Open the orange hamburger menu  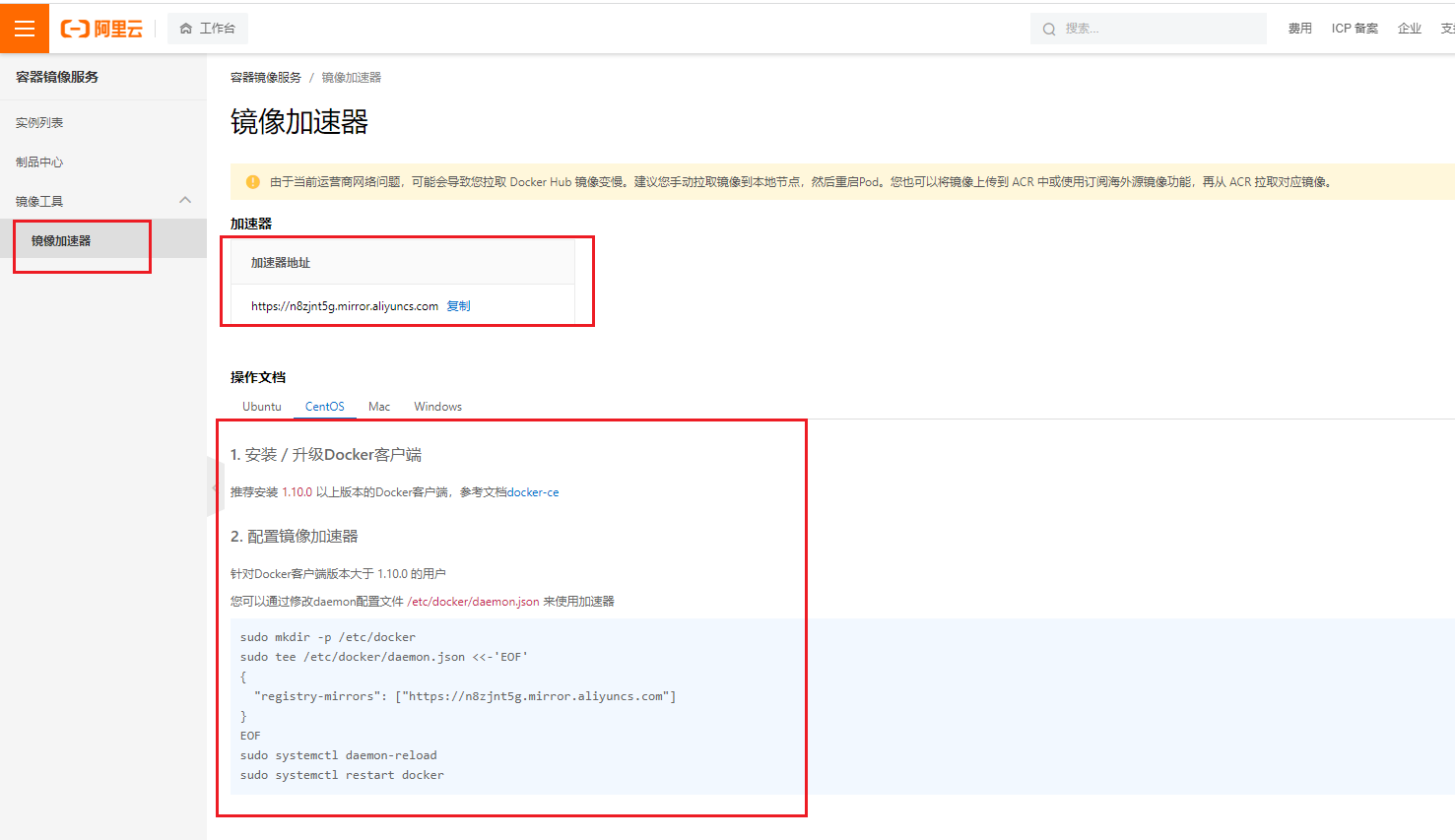coord(25,29)
